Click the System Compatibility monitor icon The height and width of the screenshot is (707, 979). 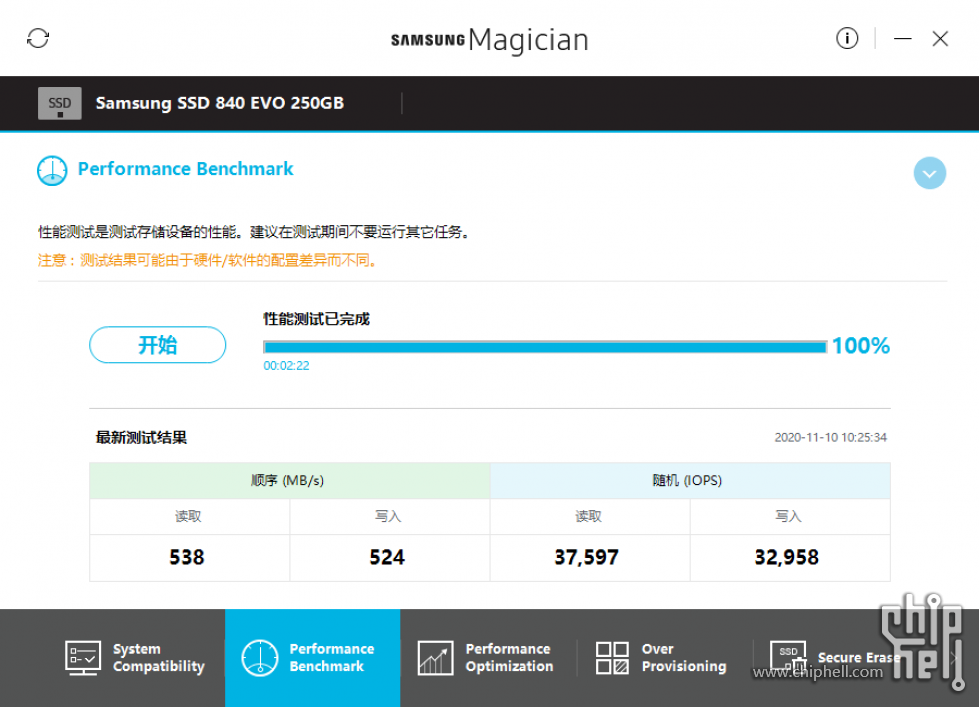[82, 658]
